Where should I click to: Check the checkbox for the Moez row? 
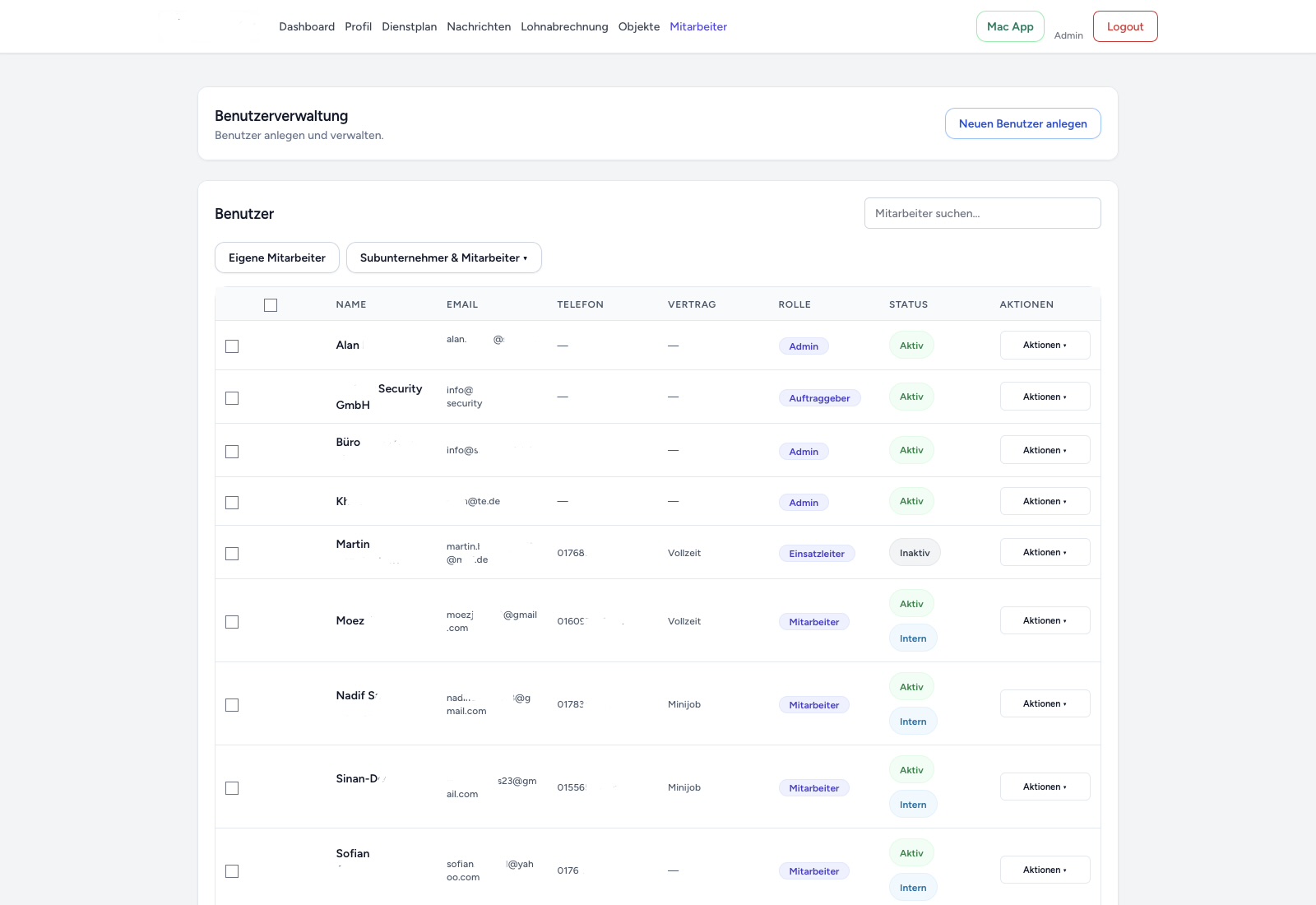pyautogui.click(x=231, y=623)
